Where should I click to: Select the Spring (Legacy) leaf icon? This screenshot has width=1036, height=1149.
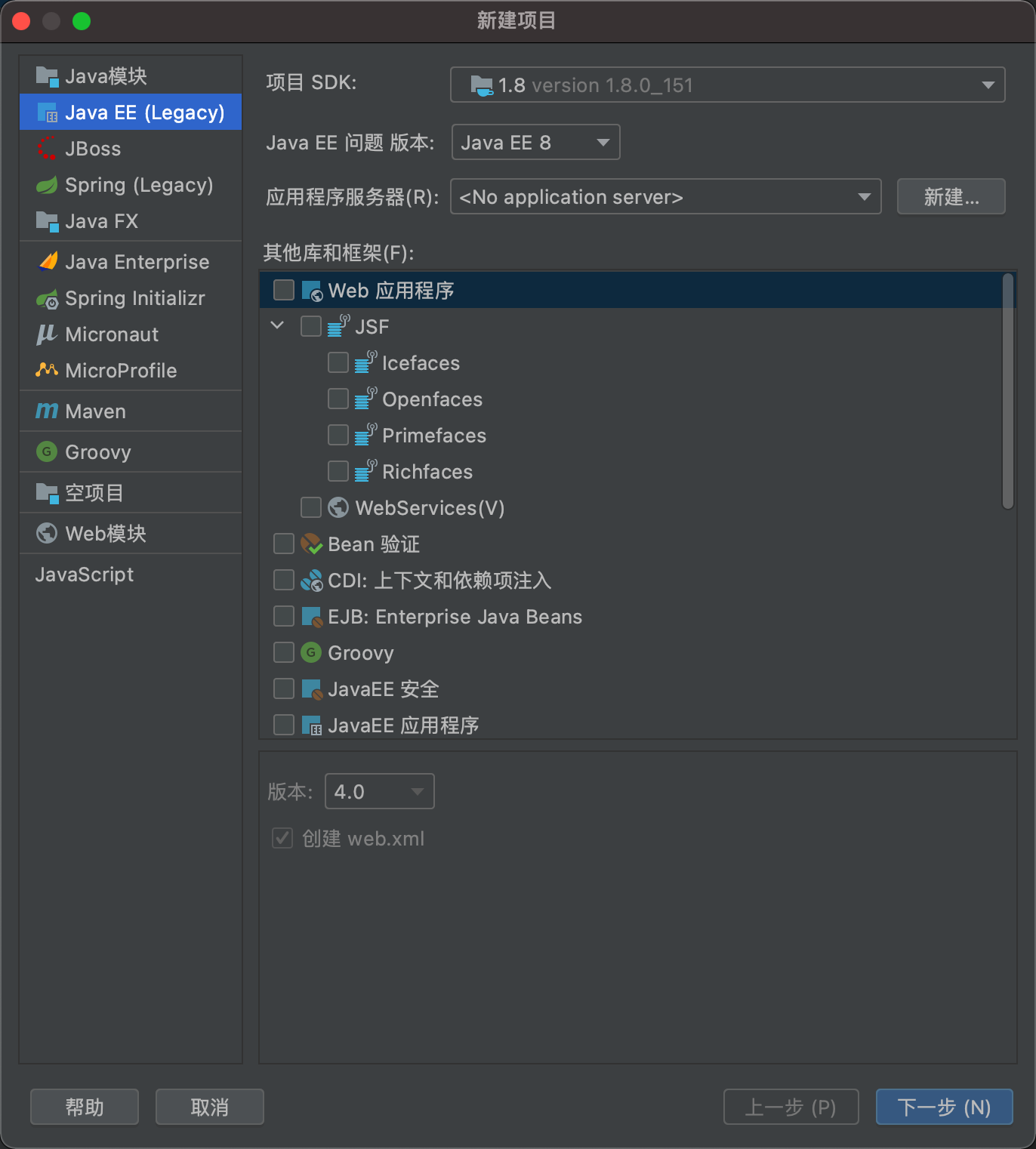pos(46,185)
